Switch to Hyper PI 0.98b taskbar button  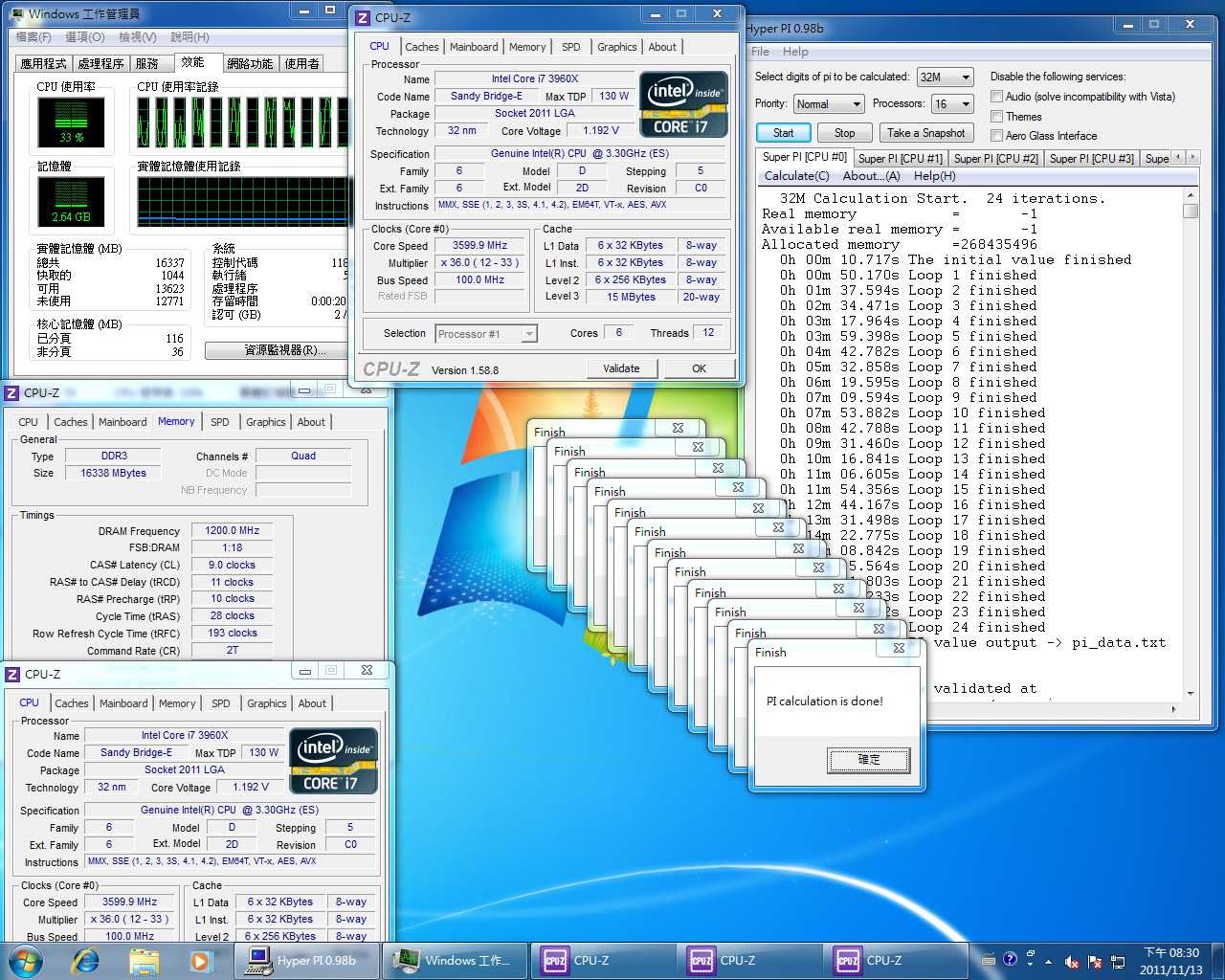tap(307, 960)
